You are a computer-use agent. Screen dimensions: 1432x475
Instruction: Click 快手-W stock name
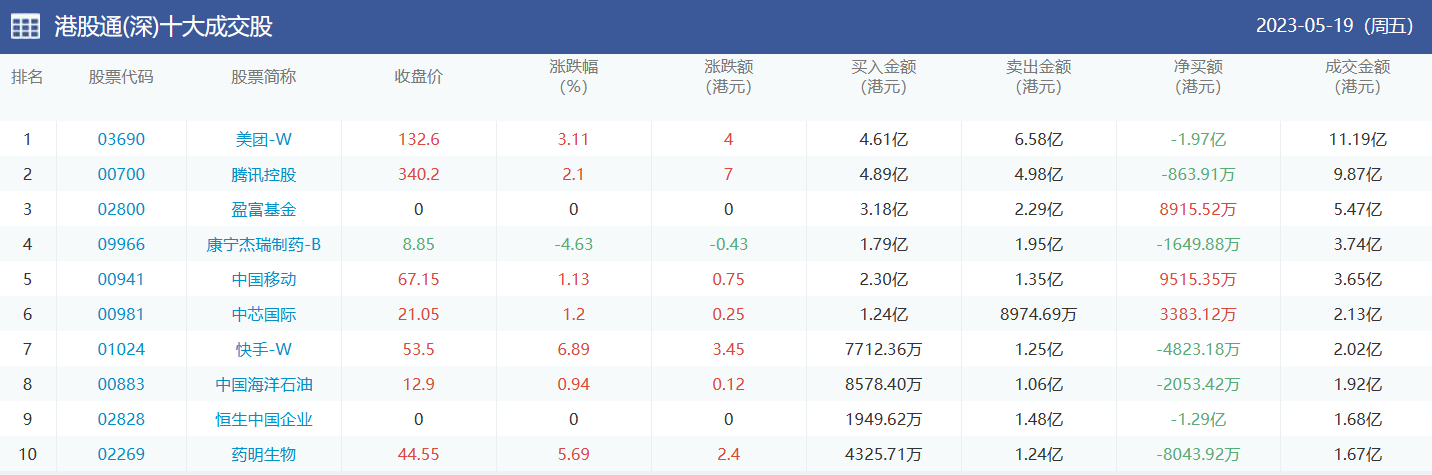point(264,350)
